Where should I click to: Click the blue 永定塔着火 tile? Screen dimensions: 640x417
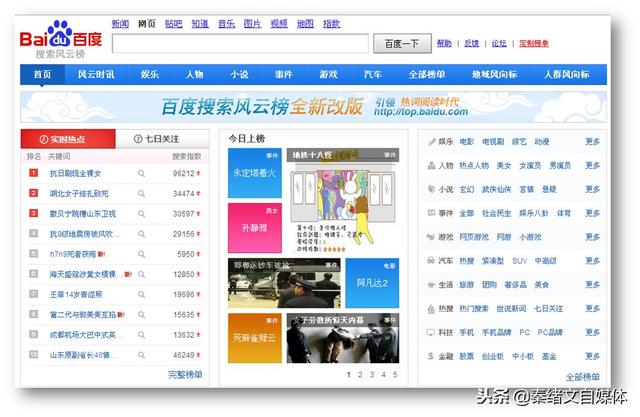255,173
